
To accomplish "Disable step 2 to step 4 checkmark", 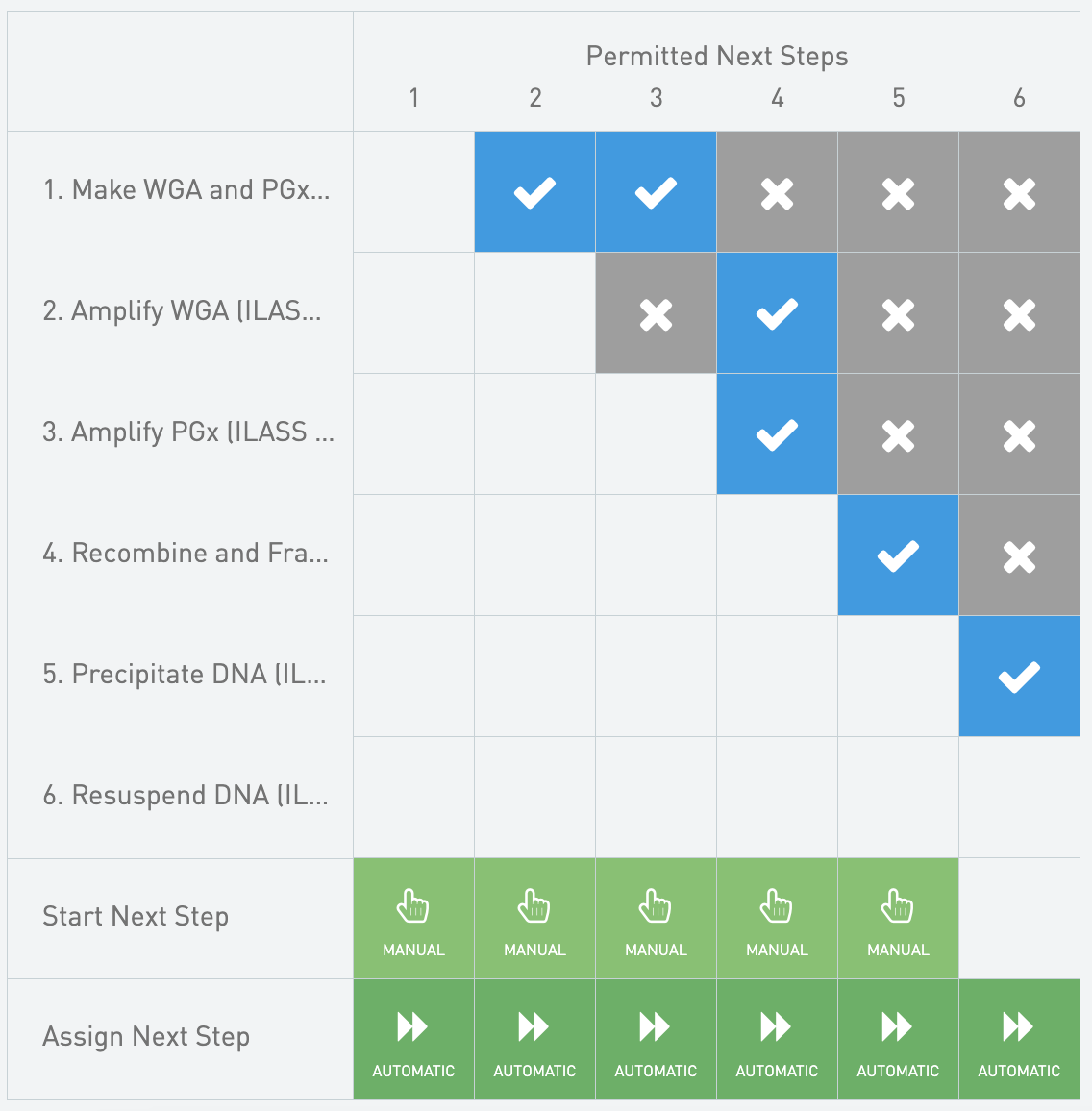I will pos(777,313).
